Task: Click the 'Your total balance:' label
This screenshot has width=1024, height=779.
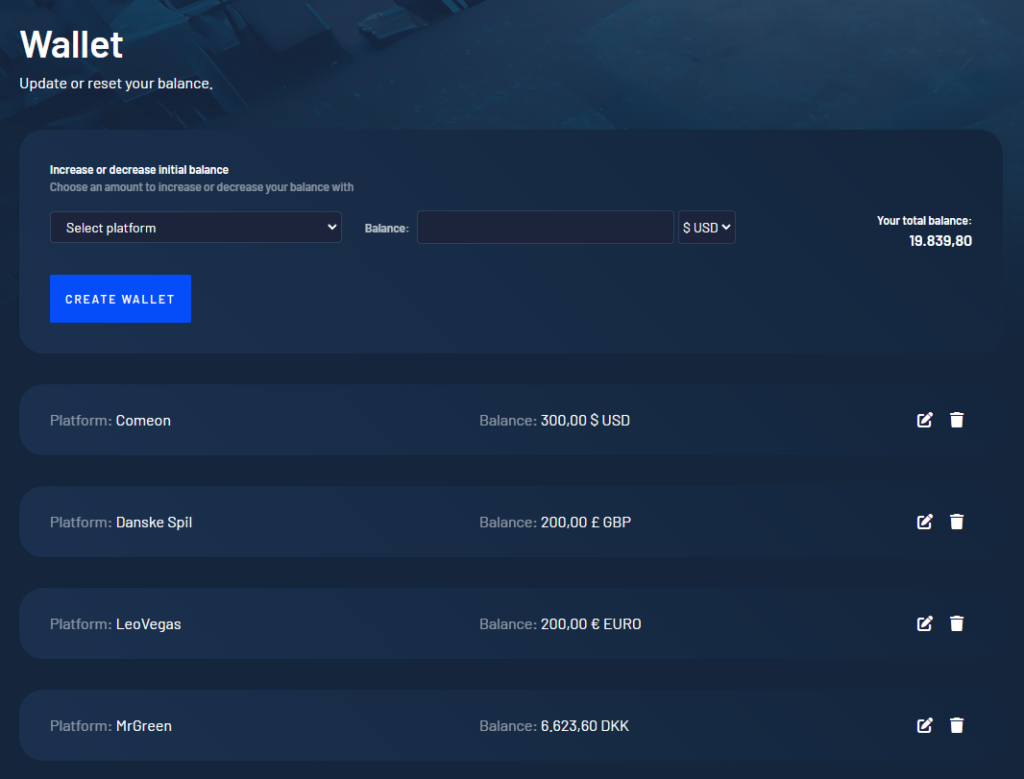Action: (924, 221)
